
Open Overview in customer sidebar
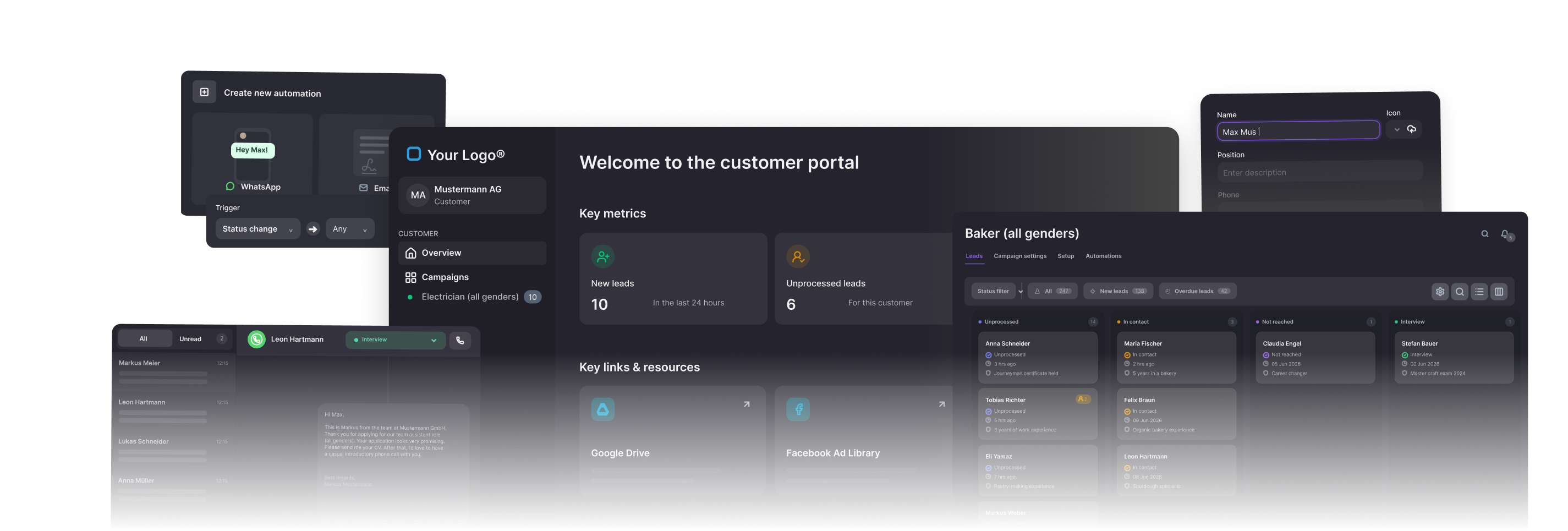(472, 253)
